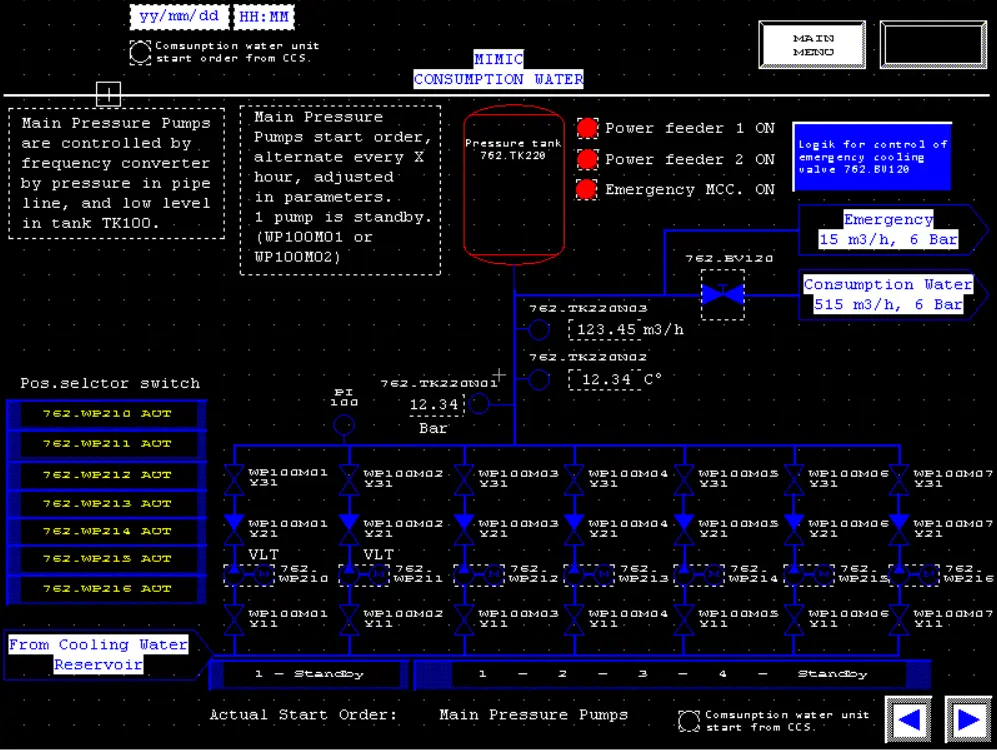Toggle the Power feeder 2 ON indicator
Viewport: 997px width, 750px height.
587,159
